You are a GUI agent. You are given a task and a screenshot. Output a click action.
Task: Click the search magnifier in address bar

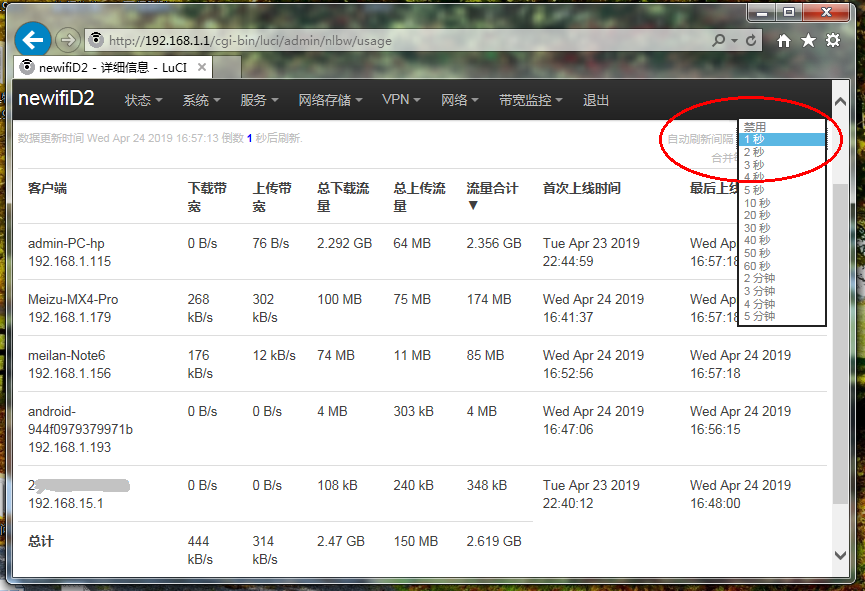[x=718, y=41]
